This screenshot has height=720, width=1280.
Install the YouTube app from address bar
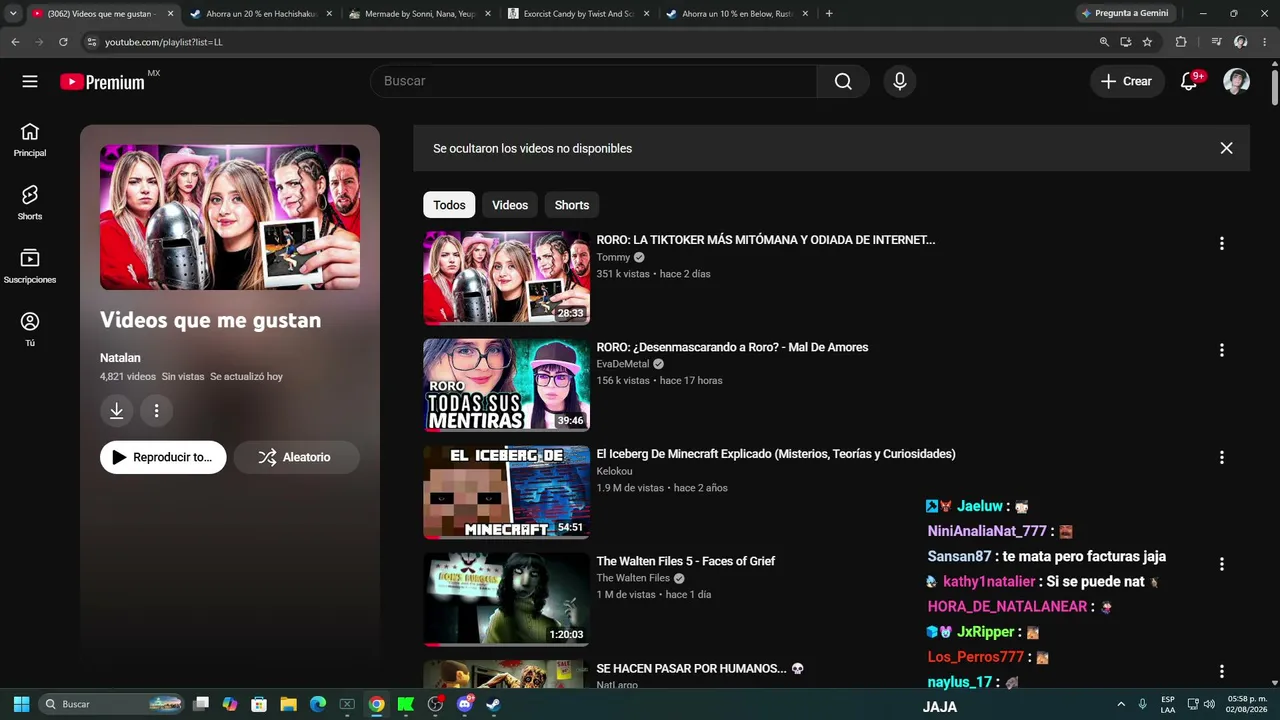[x=1125, y=42]
